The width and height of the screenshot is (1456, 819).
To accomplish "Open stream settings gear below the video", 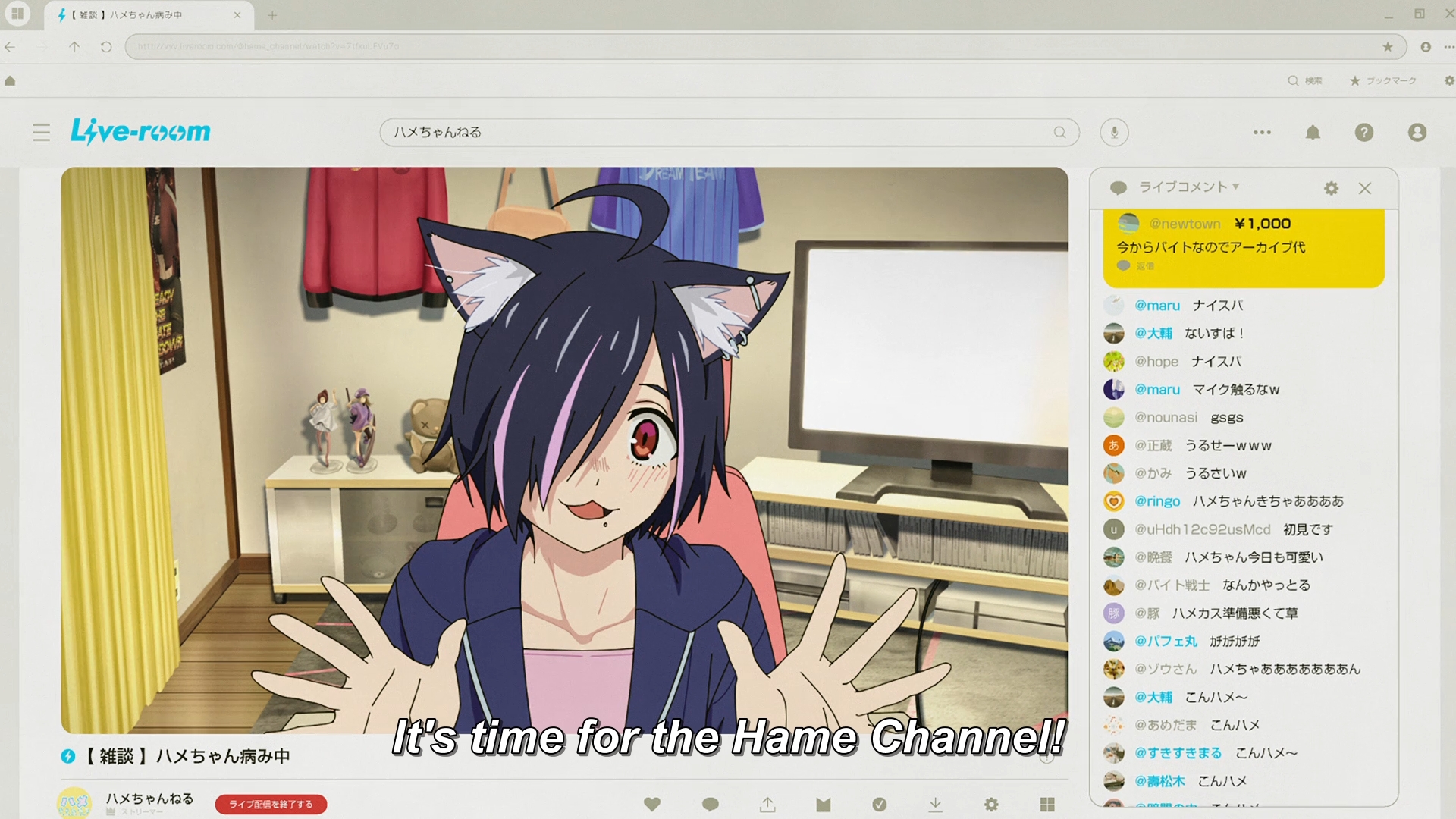I will pos(991,804).
